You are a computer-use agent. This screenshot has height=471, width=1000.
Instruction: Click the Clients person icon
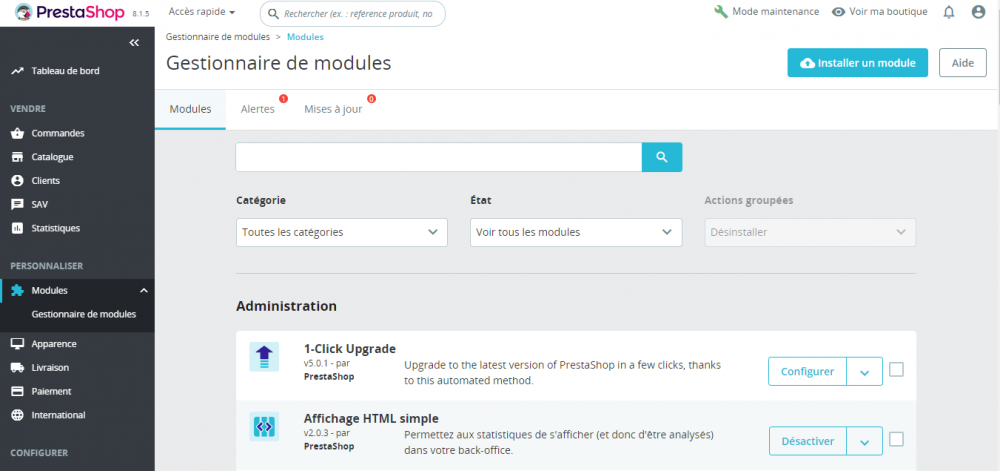click(x=18, y=180)
